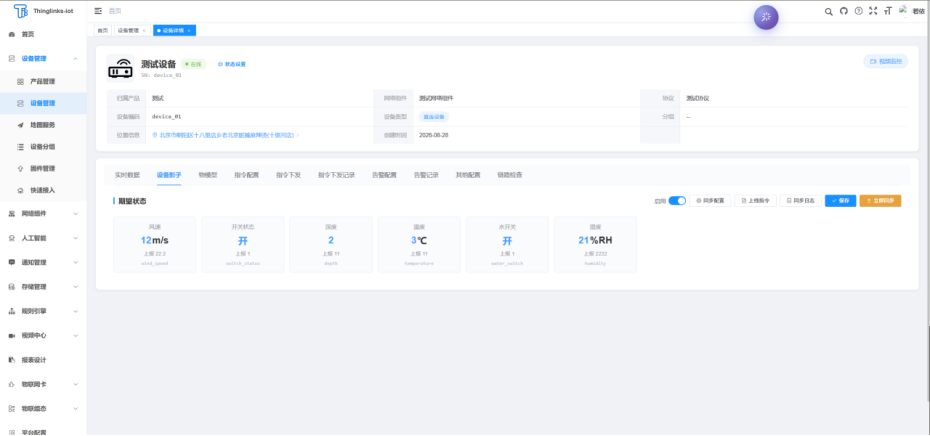Select the 风速 12m/s card
This screenshot has width=930, height=436.
(154, 244)
